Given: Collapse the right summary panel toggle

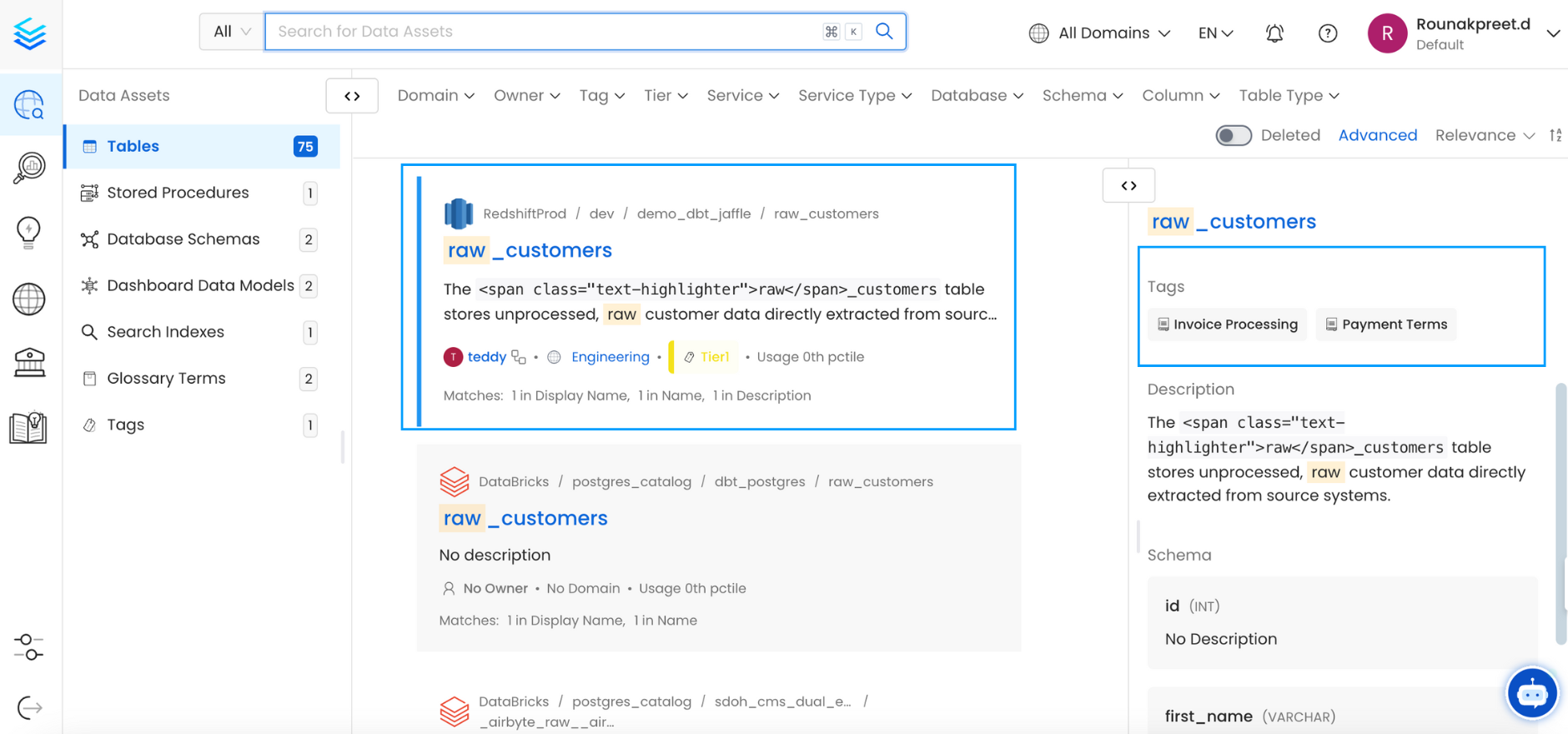Looking at the screenshot, I should tap(1128, 185).
